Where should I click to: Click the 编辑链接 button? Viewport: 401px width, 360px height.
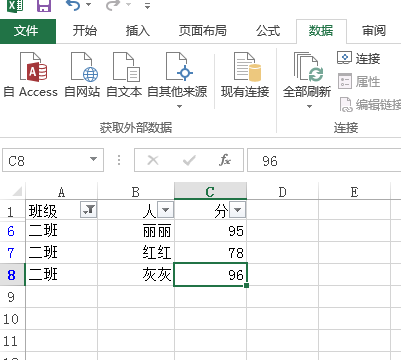pos(370,105)
